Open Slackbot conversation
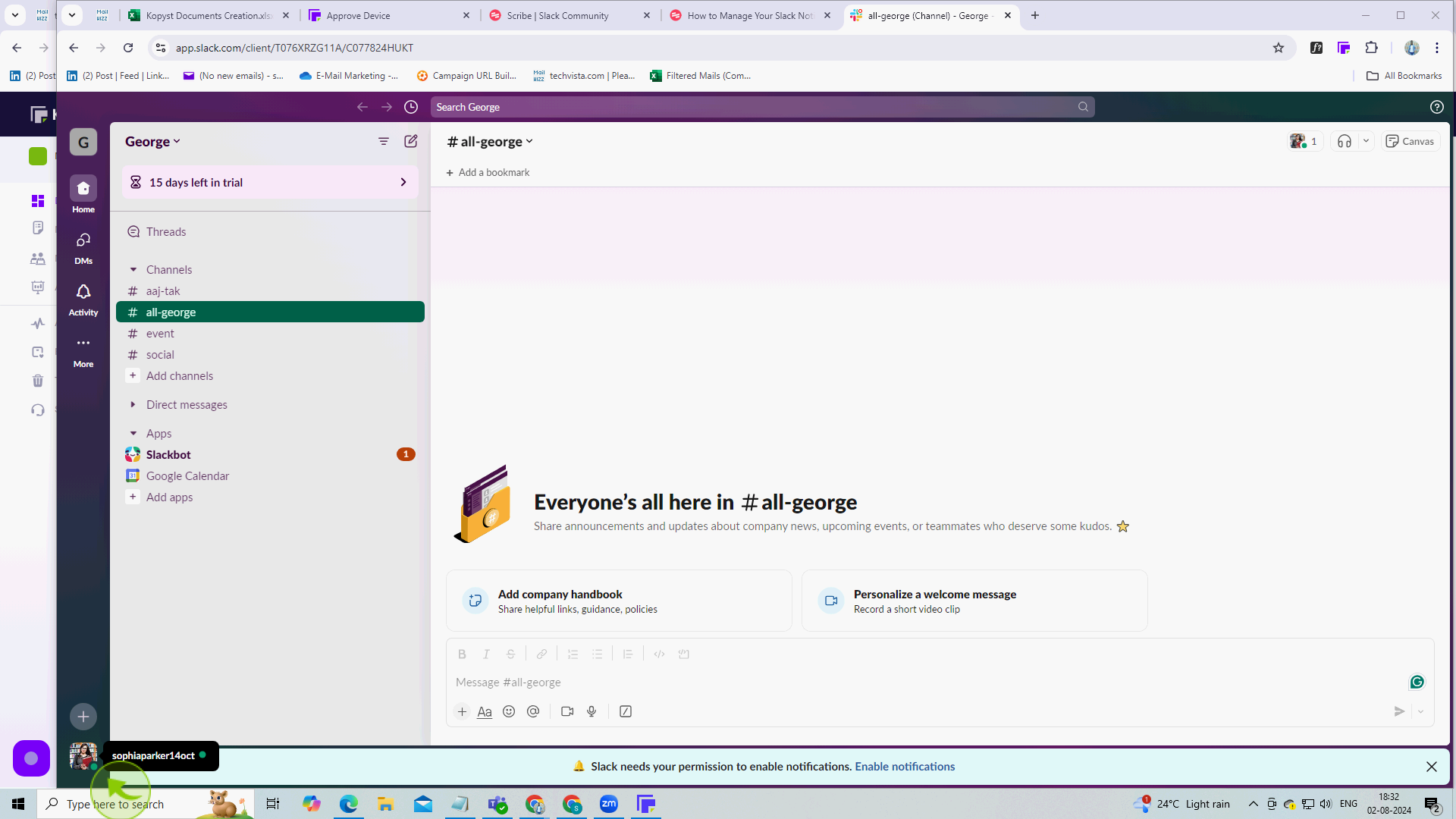Screen dimensions: 1456x819 tap(270, 454)
